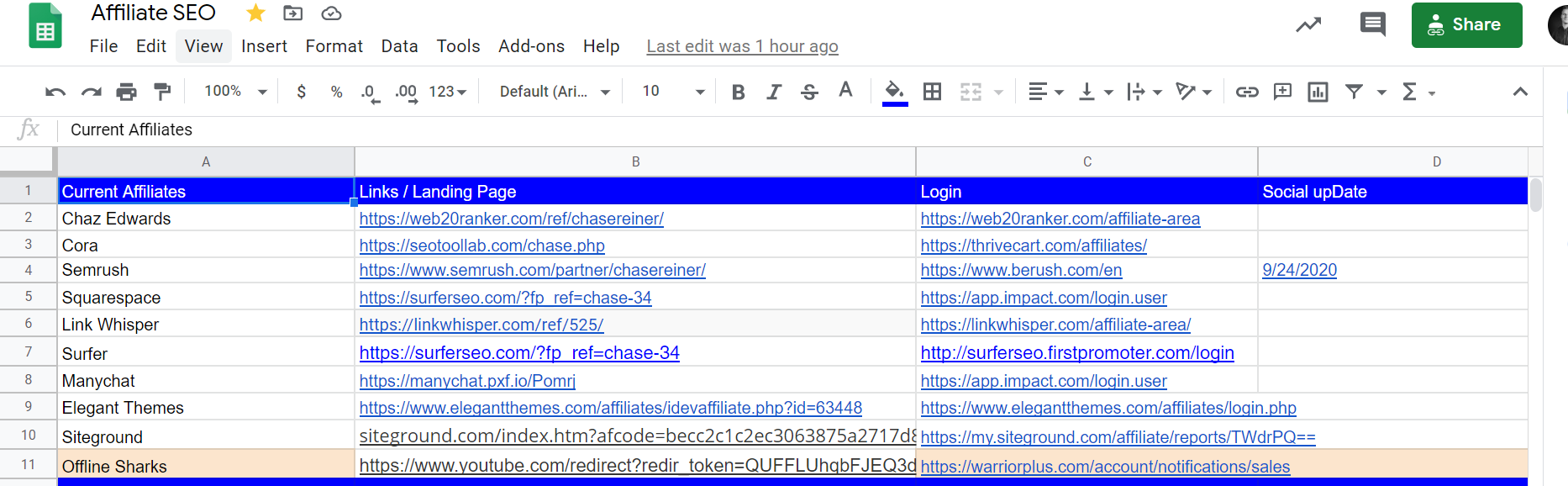Select the Offline Sharks cell
Image resolution: width=1568 pixels, height=486 pixels.
(x=206, y=464)
